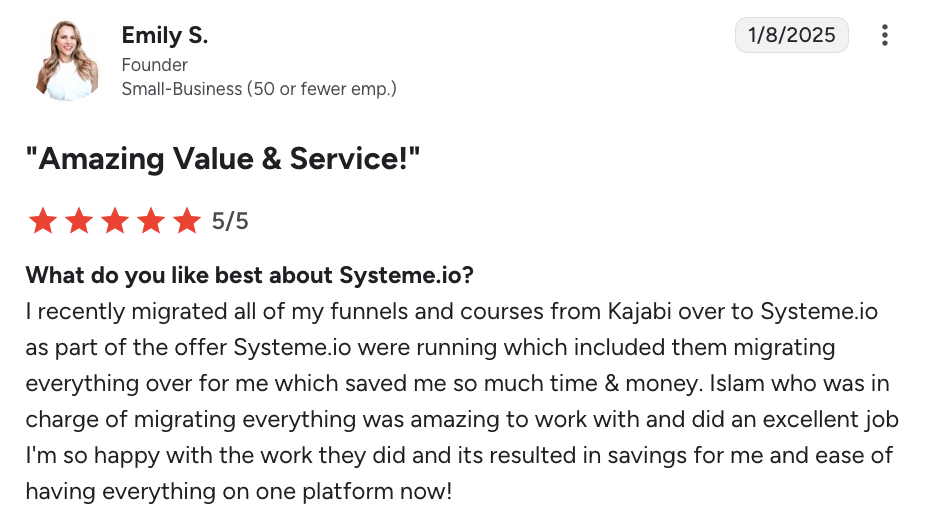This screenshot has width=930, height=520.
Task: Open the "Amazing Value & Service!" review title
Action: [223, 159]
